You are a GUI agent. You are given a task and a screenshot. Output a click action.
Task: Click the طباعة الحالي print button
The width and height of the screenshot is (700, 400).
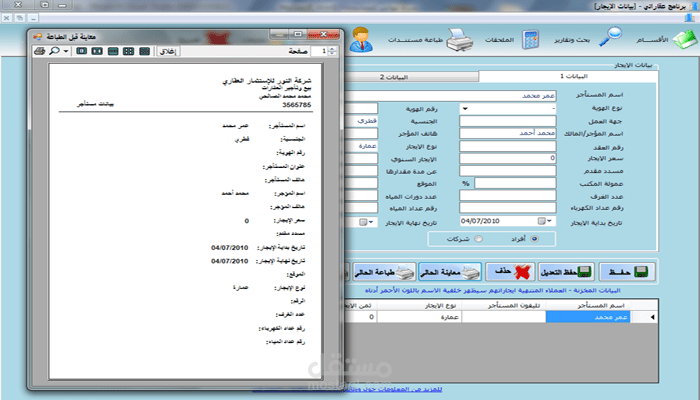tap(384, 272)
